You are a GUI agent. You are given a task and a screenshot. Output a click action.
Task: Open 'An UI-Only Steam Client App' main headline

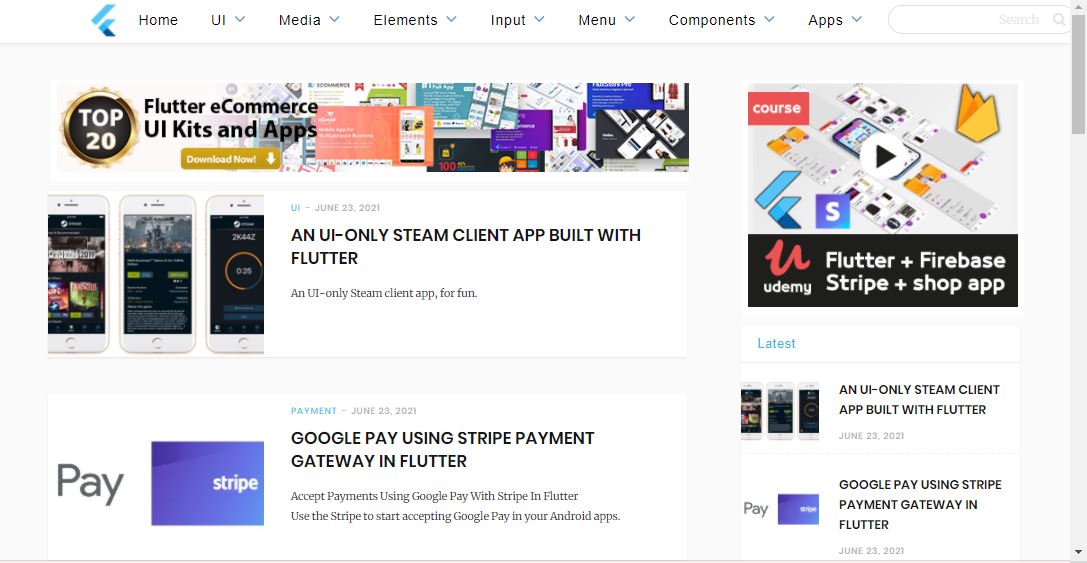coord(466,246)
